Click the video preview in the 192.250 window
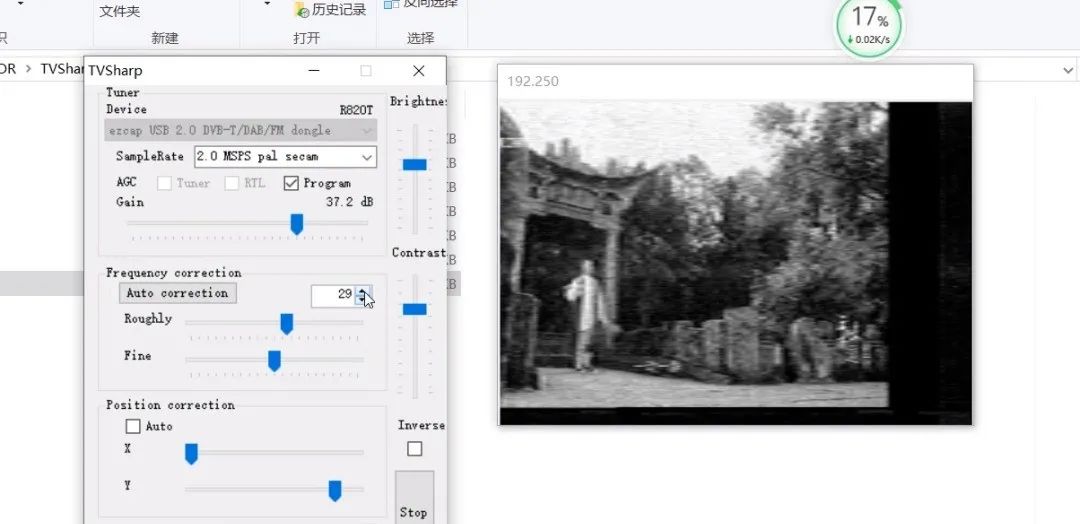 pyautogui.click(x=735, y=263)
